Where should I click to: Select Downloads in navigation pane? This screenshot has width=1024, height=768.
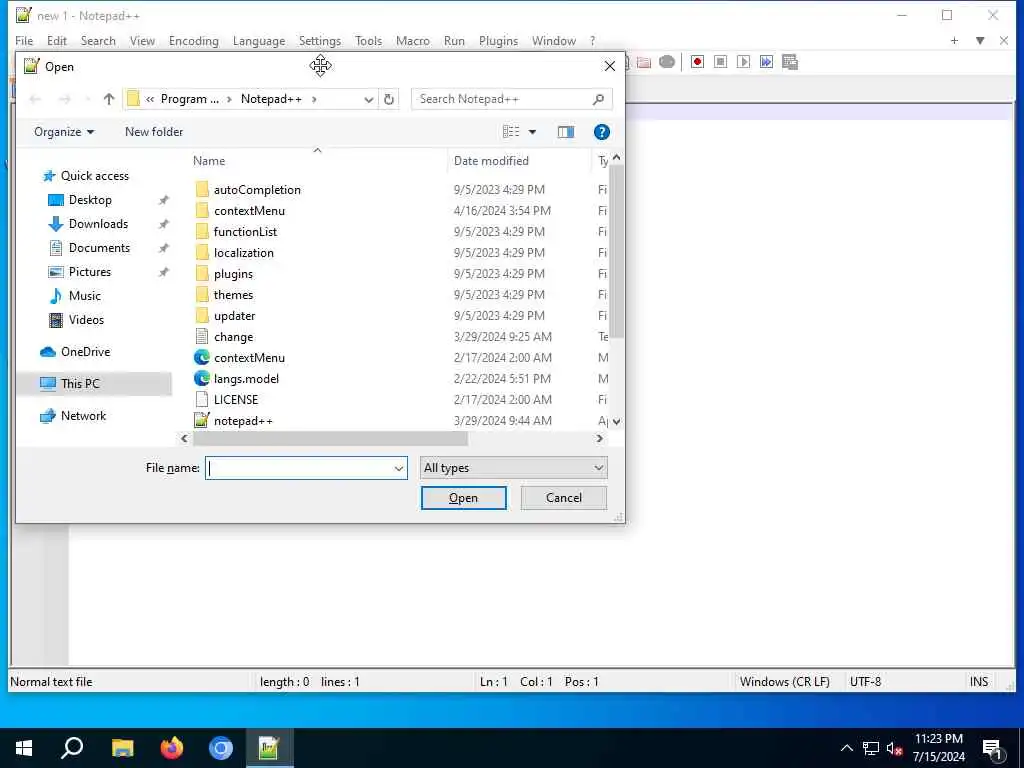[98, 224]
